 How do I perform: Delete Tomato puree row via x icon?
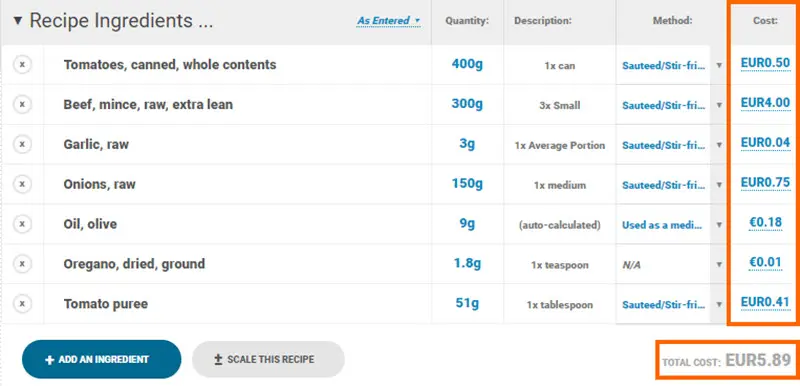[22, 304]
